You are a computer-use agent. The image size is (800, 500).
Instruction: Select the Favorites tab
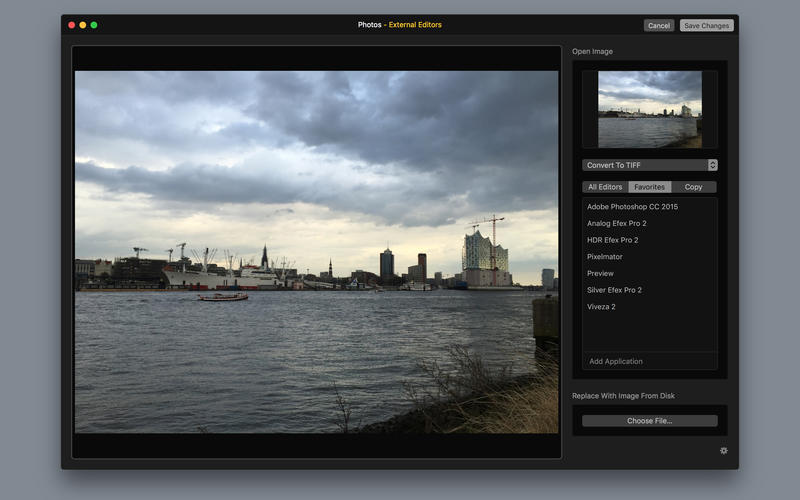click(649, 187)
